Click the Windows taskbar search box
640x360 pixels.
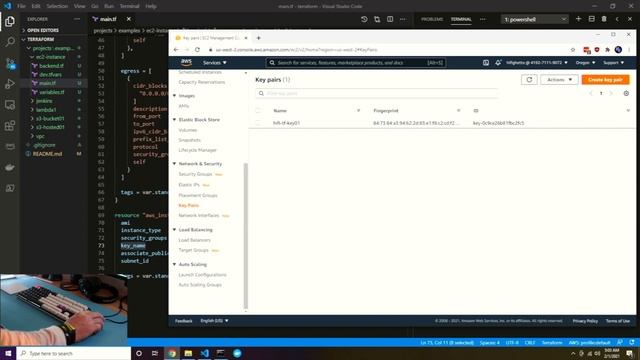74,353
